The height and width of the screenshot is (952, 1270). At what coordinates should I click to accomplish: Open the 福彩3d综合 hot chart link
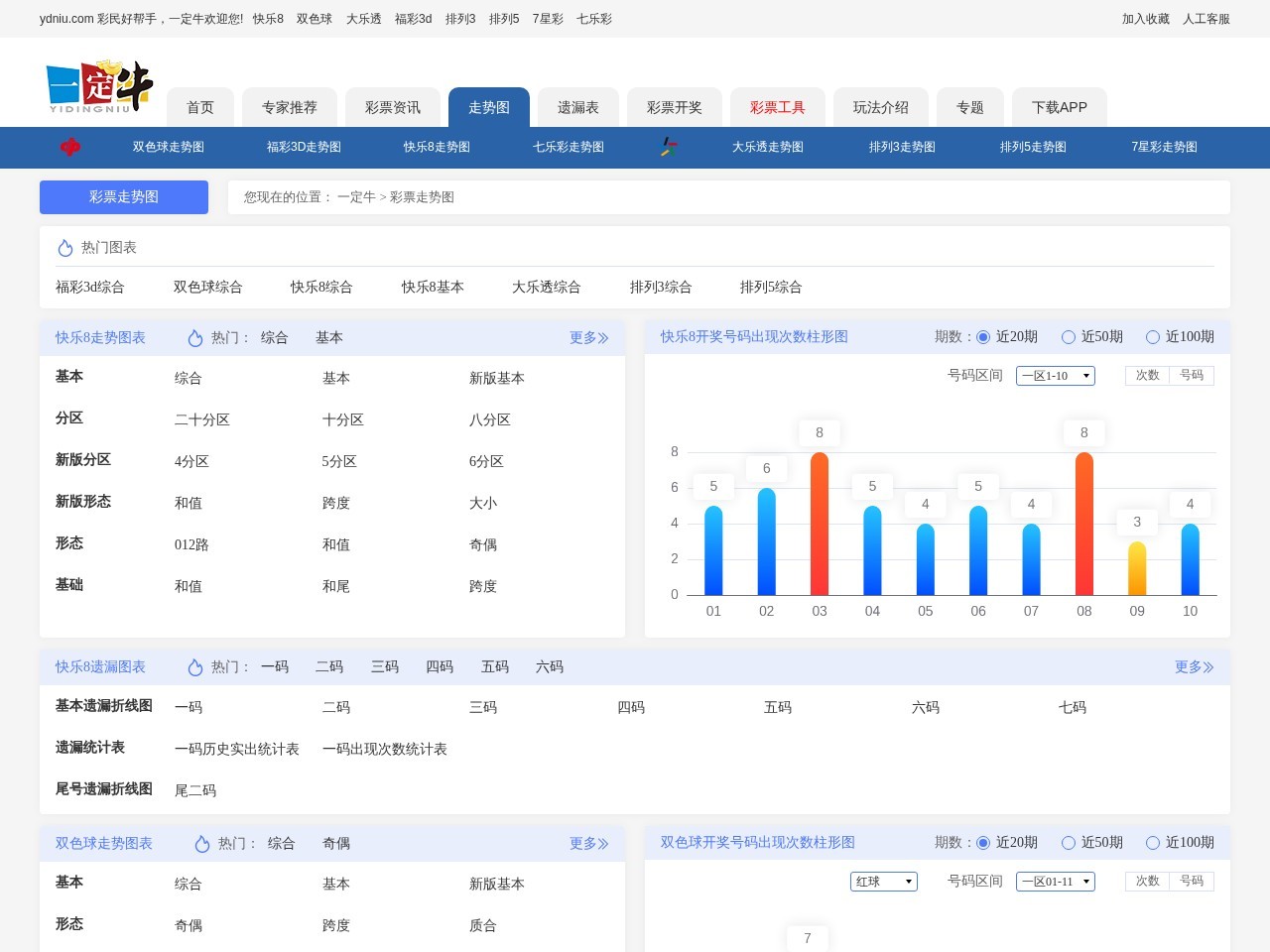(x=88, y=287)
